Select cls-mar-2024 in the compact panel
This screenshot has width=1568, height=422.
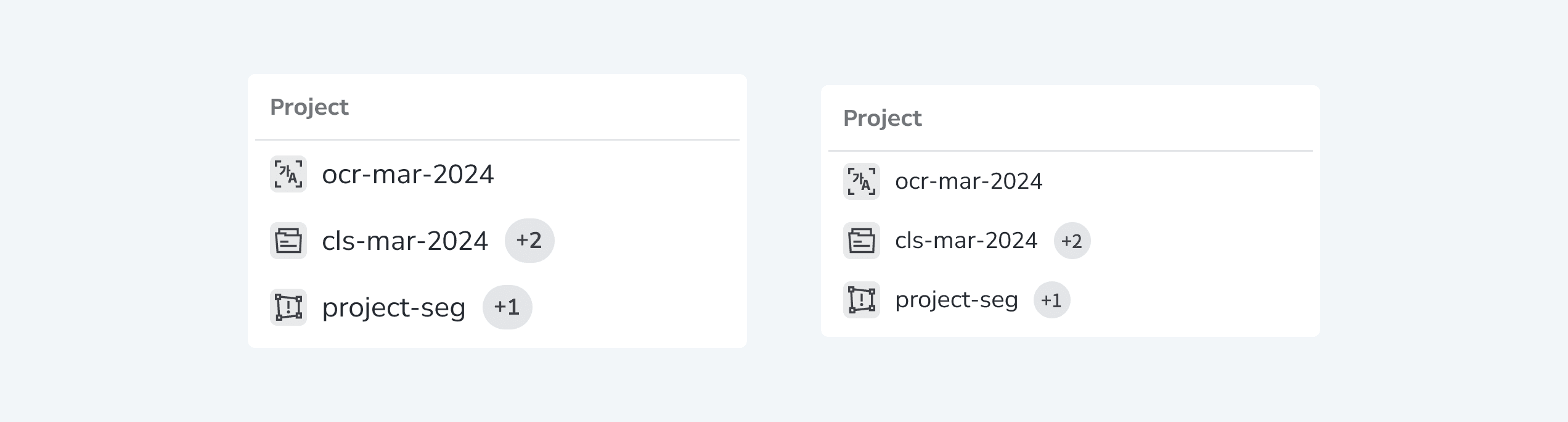point(966,241)
